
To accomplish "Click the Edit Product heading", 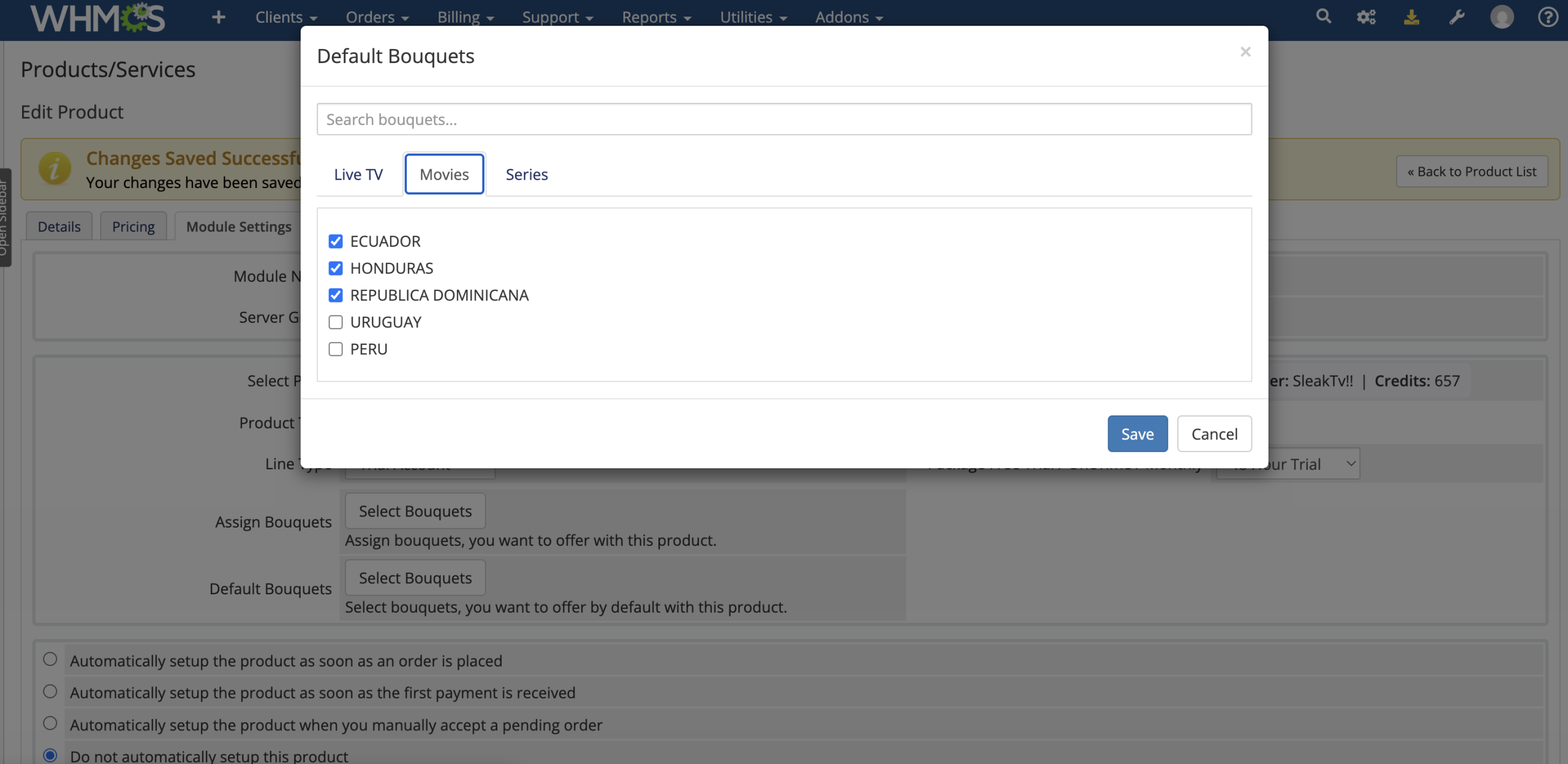I will [x=72, y=112].
